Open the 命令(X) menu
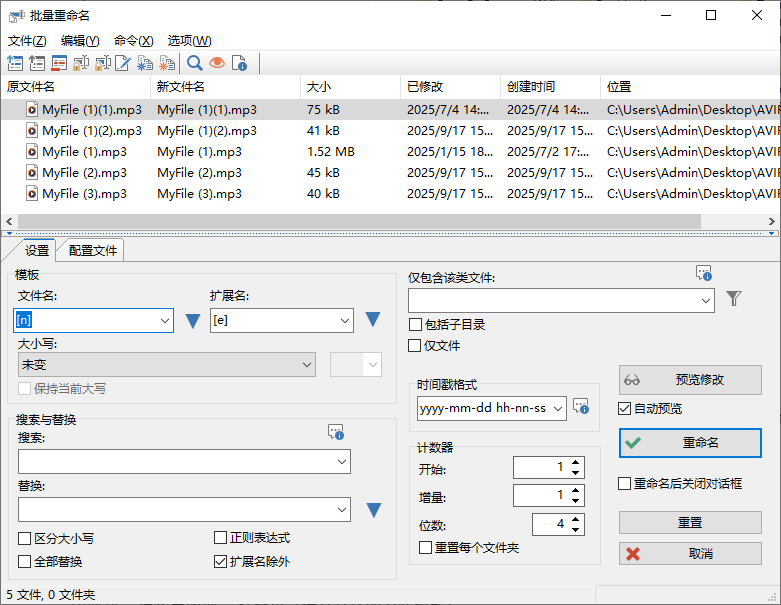This screenshot has height=605, width=781. click(133, 41)
